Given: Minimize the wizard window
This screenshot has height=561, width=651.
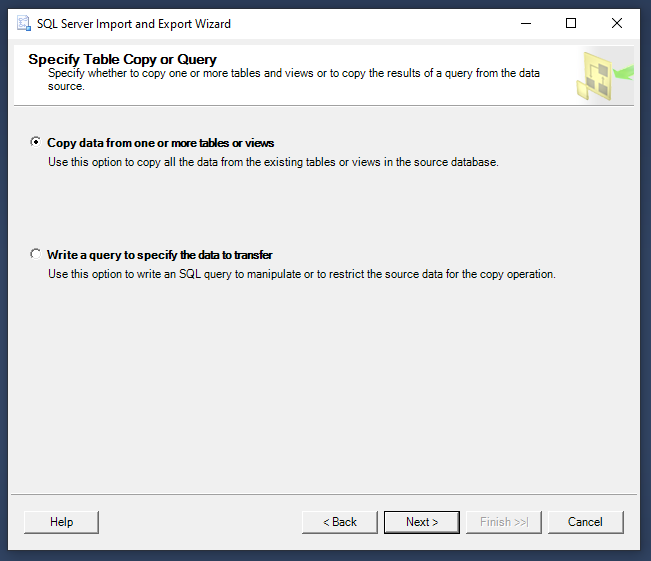Looking at the screenshot, I should point(526,24).
